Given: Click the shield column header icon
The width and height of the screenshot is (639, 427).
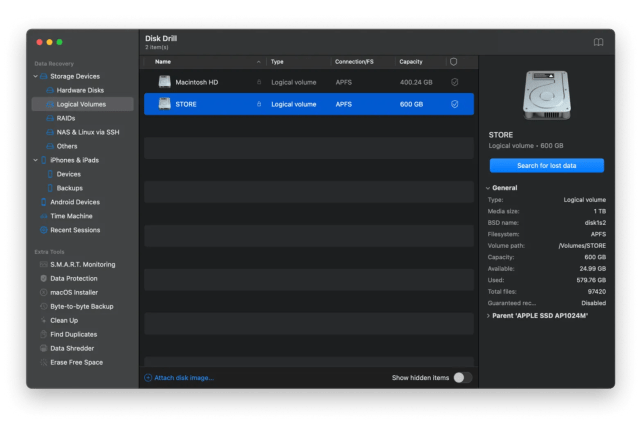Looking at the screenshot, I should (x=454, y=62).
